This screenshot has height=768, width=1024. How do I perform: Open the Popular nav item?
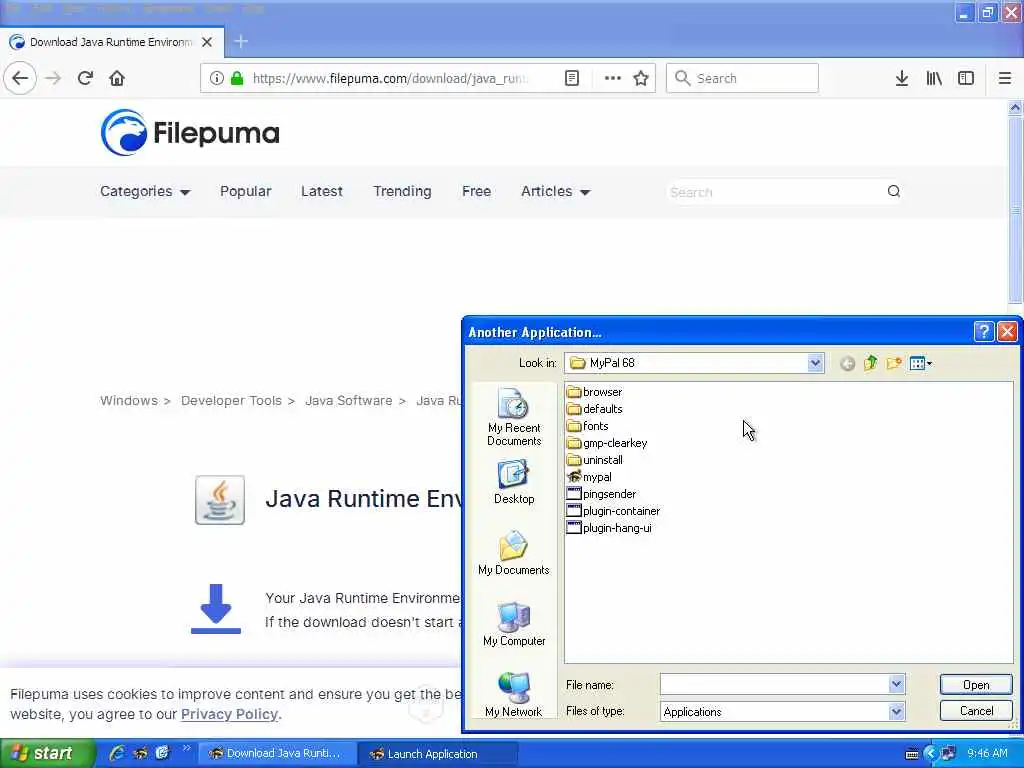(246, 191)
